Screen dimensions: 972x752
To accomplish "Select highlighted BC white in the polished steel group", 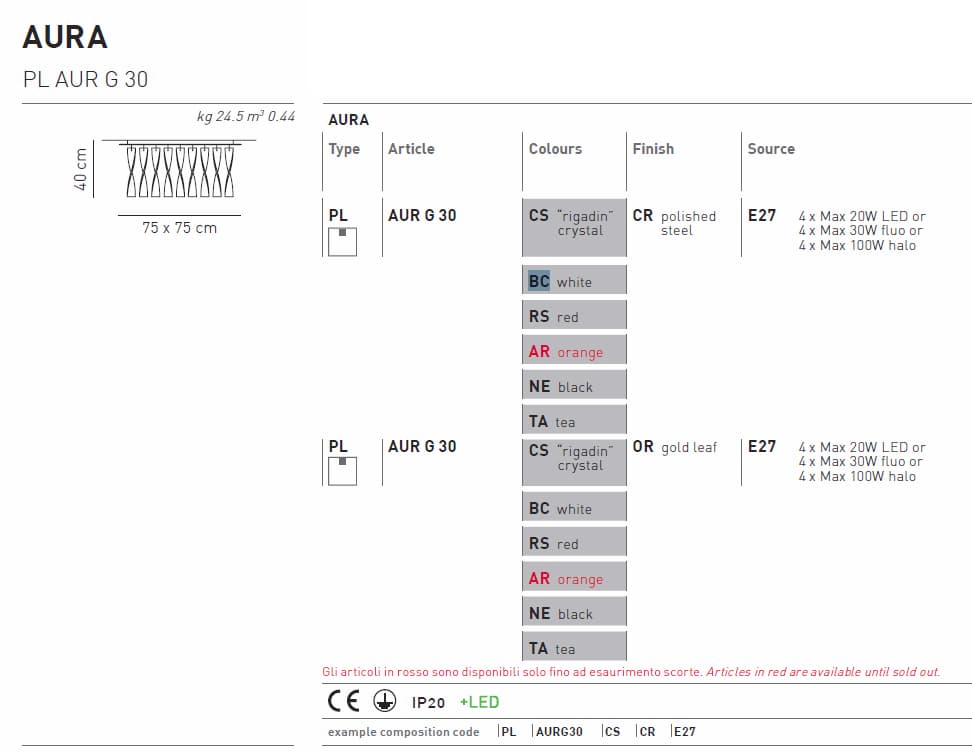I will click(574, 281).
